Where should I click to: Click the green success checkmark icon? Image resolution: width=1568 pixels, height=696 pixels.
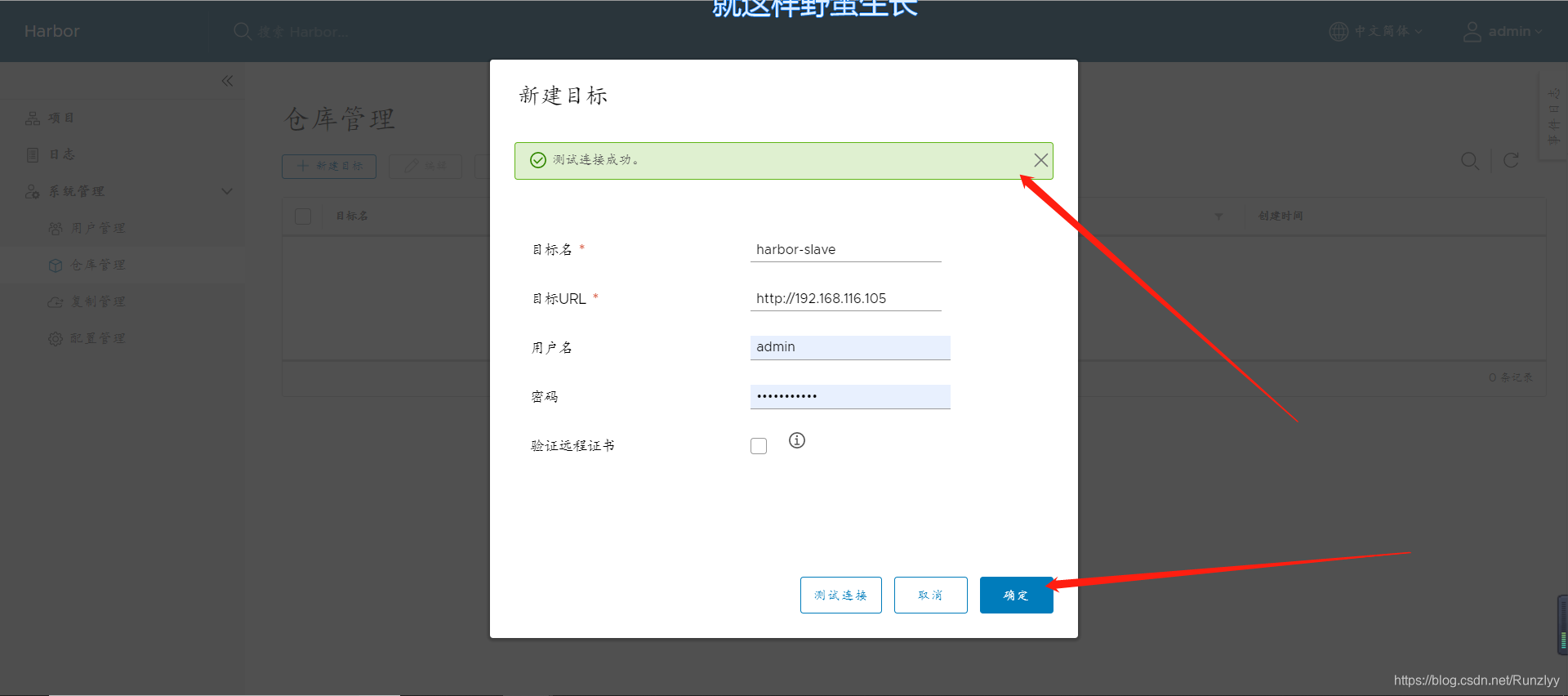click(538, 160)
